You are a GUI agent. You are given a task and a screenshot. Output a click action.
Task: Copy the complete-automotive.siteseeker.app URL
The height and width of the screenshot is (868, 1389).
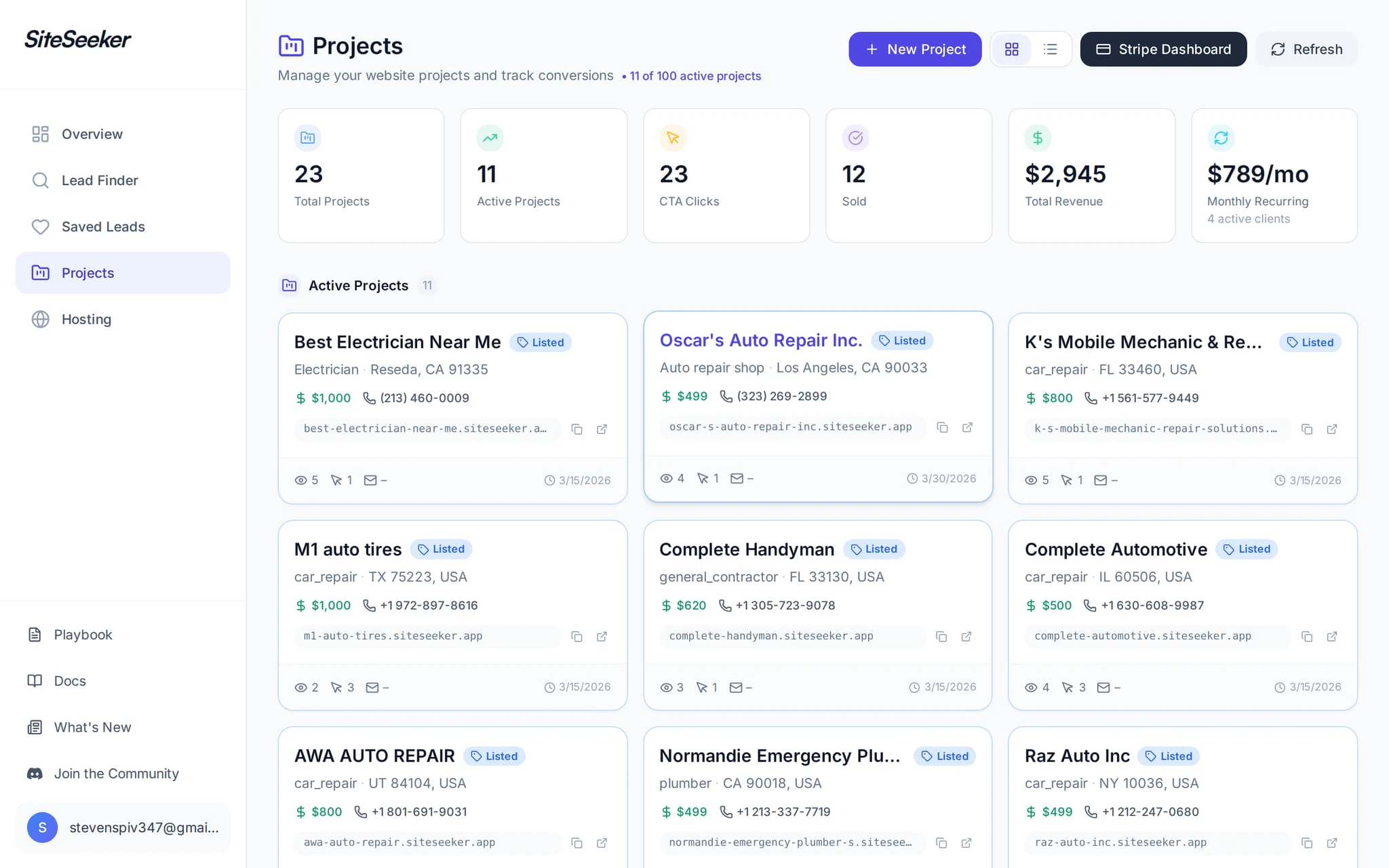[x=1307, y=636]
